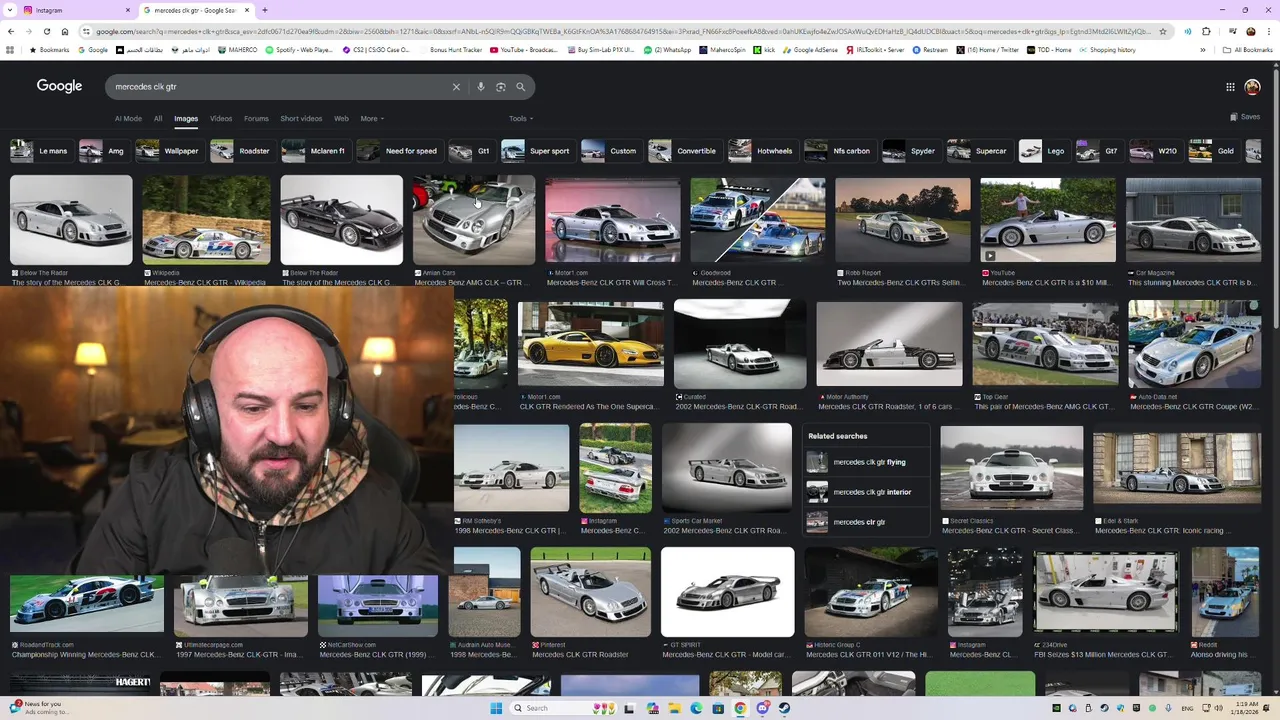Image resolution: width=1280 pixels, height=720 pixels.
Task: Go back in browser history
Action: click(x=11, y=31)
